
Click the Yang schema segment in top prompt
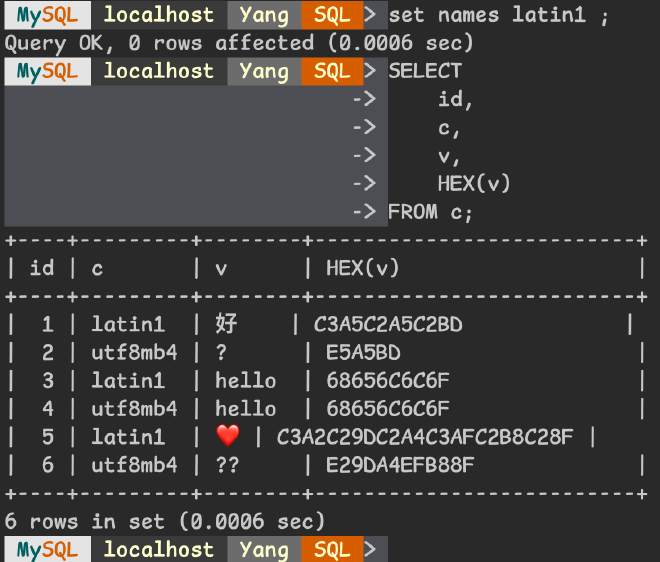264,15
